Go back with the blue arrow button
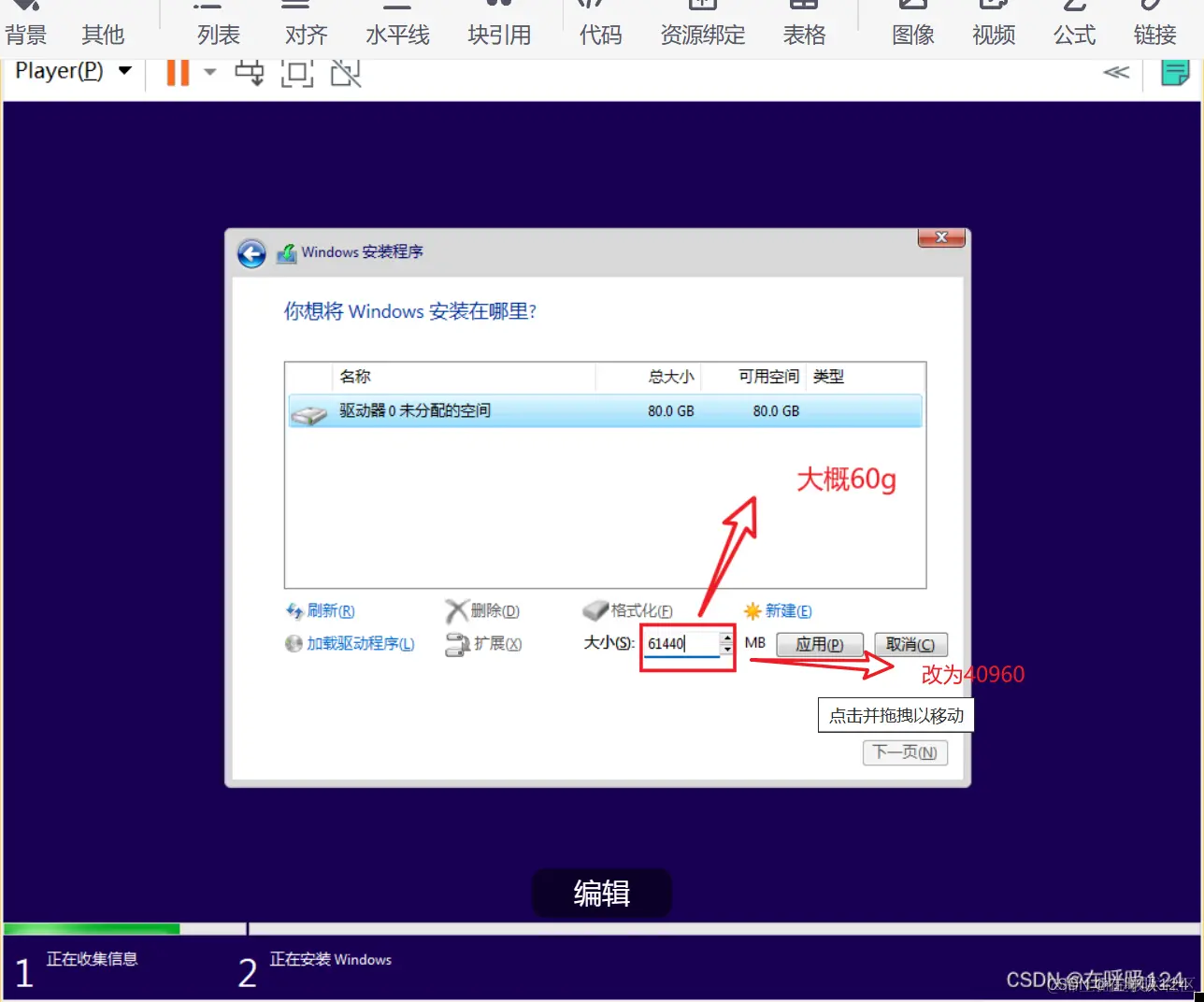This screenshot has height=1002, width=1204. coord(251,253)
